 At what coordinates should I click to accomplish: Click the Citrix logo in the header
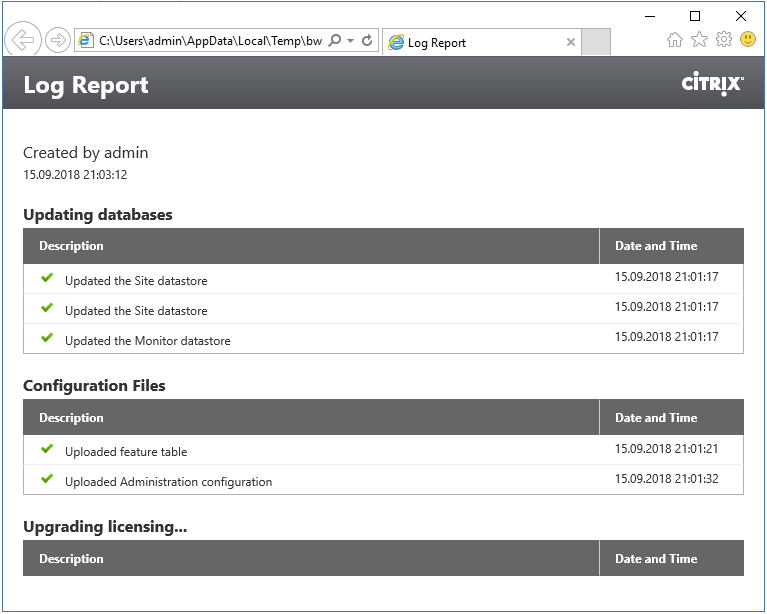(x=712, y=84)
